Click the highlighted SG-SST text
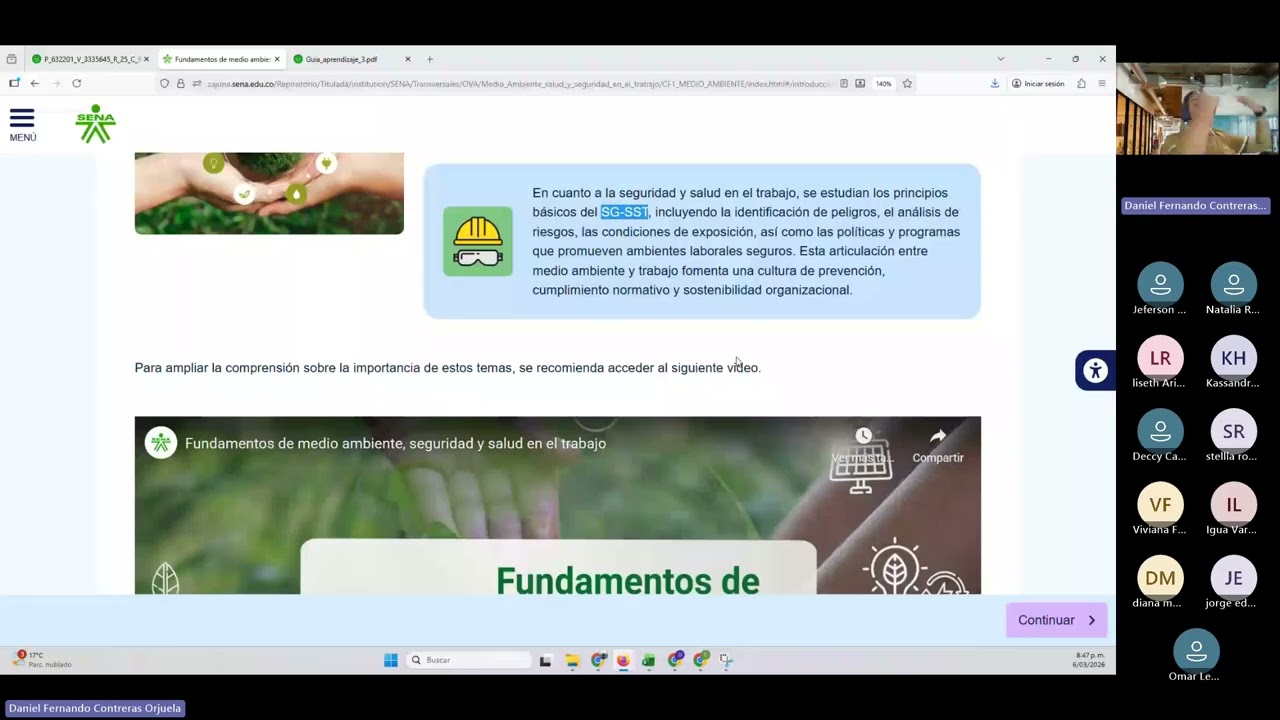 [x=625, y=212]
